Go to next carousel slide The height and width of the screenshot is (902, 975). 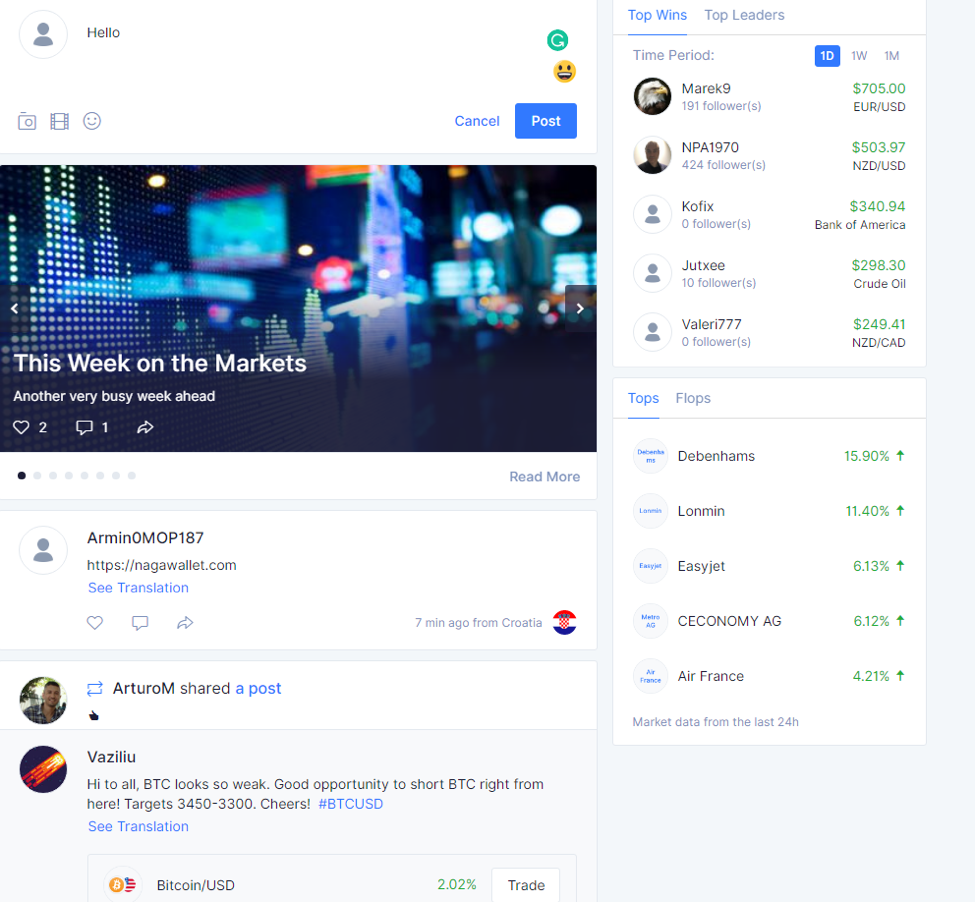pyautogui.click(x=580, y=308)
